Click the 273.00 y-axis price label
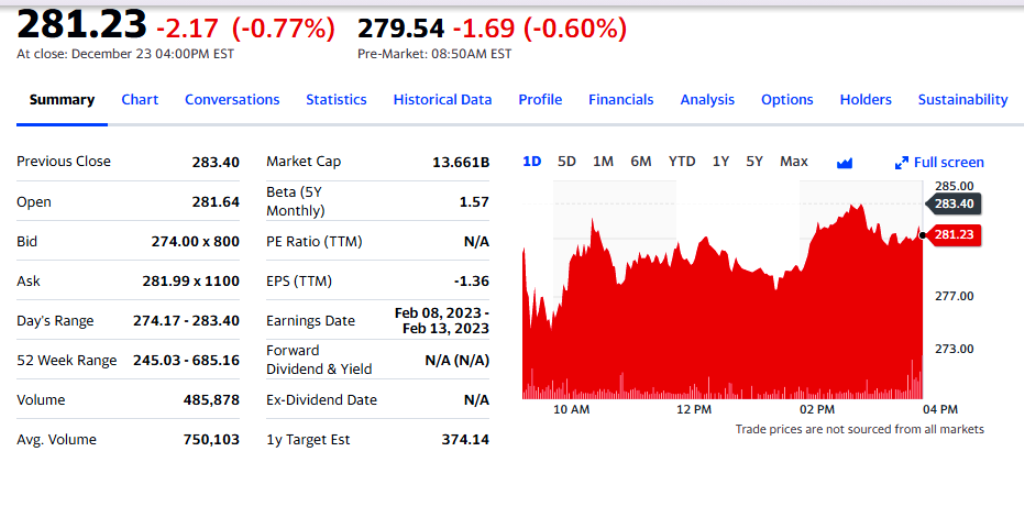 pos(954,349)
